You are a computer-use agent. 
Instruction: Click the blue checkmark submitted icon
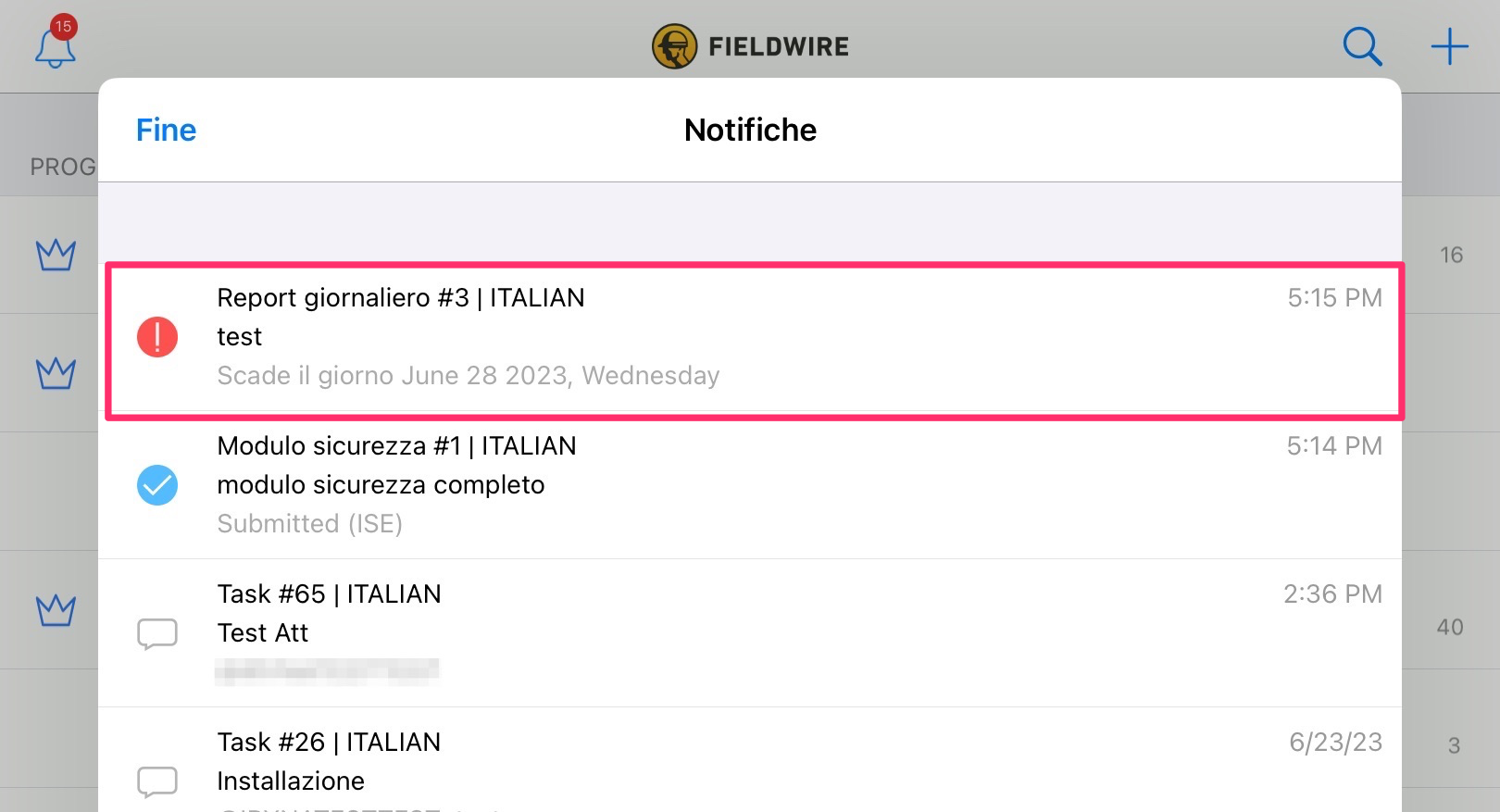[157, 485]
